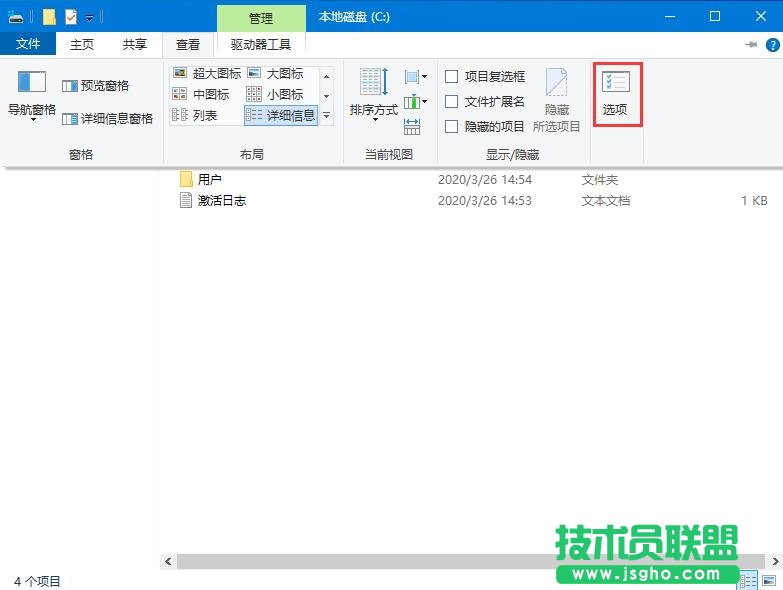Select List (列表) layout

click(195, 116)
